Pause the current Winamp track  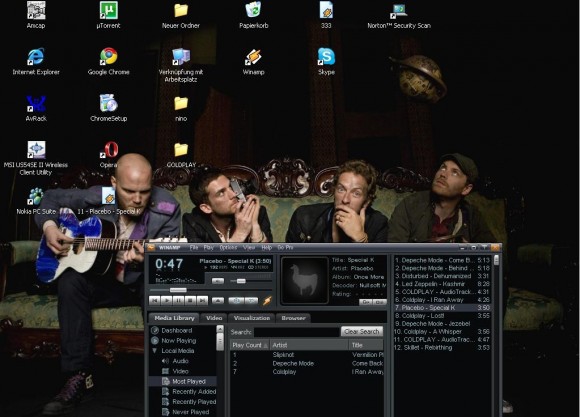(178, 300)
